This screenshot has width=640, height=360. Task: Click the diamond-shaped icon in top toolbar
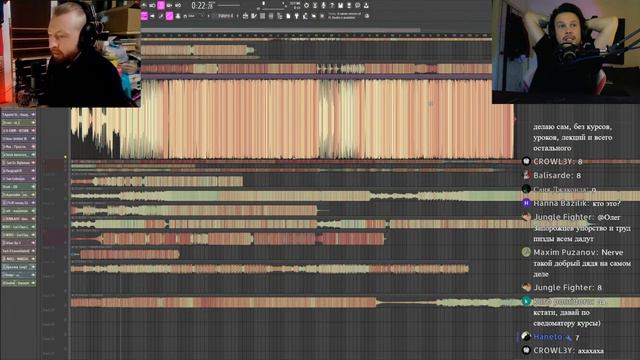(x=307, y=5)
